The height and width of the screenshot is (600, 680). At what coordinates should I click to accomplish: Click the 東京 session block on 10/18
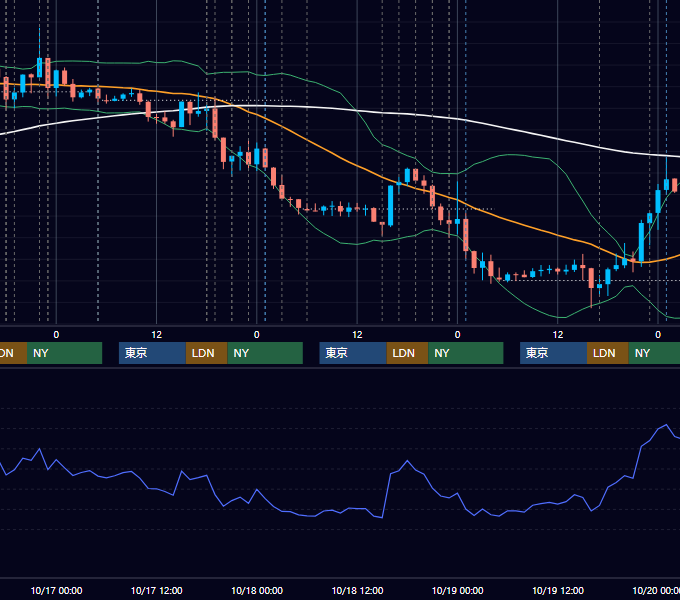click(353, 353)
